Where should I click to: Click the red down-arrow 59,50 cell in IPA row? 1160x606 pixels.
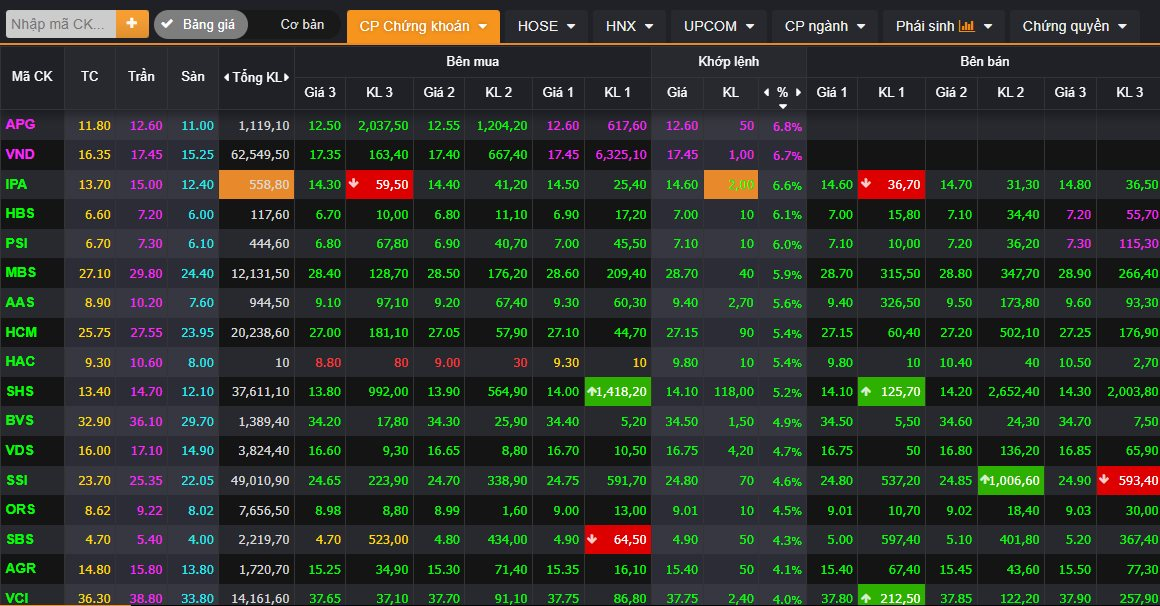[379, 185]
